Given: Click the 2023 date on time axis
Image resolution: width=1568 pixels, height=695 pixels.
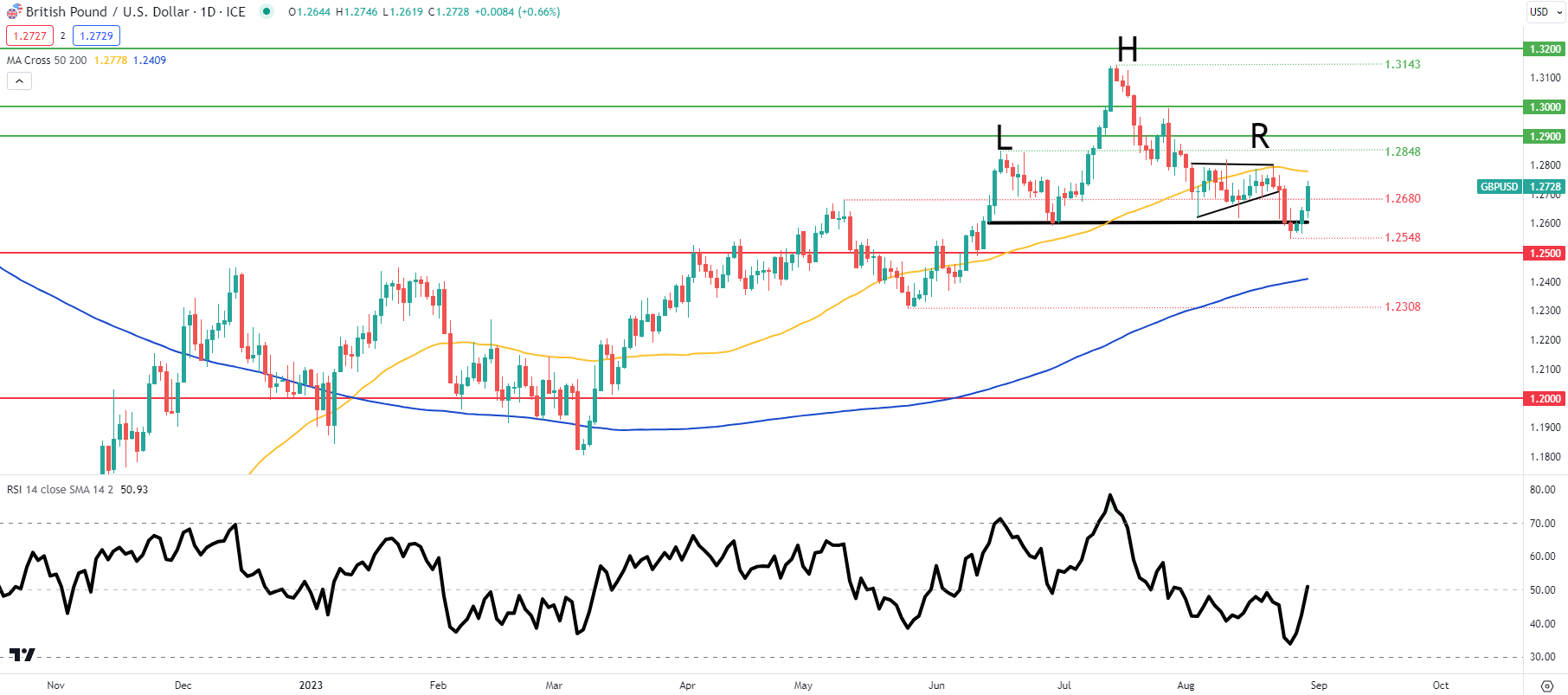Looking at the screenshot, I should [311, 685].
